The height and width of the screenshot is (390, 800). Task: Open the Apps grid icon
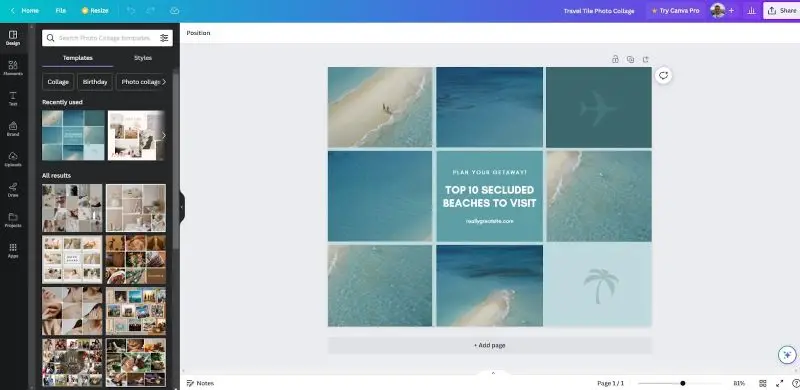click(13, 250)
